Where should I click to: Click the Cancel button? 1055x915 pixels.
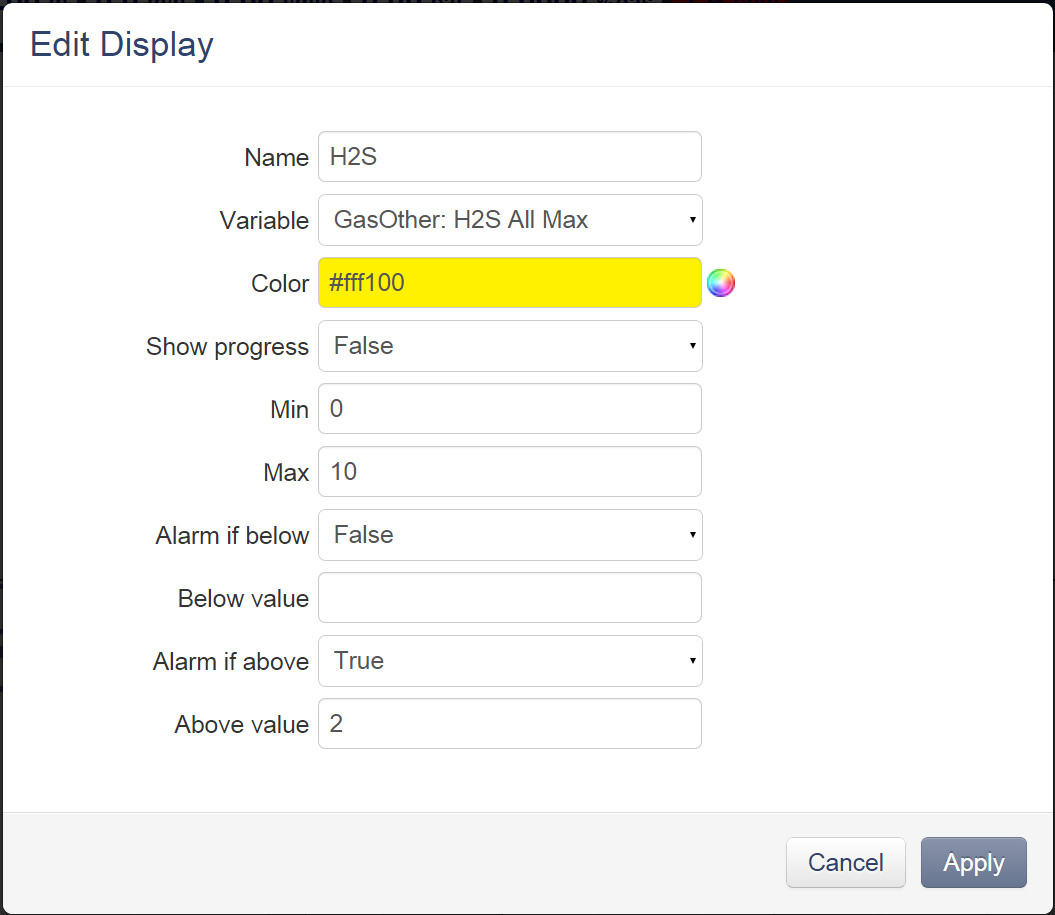[x=845, y=862]
